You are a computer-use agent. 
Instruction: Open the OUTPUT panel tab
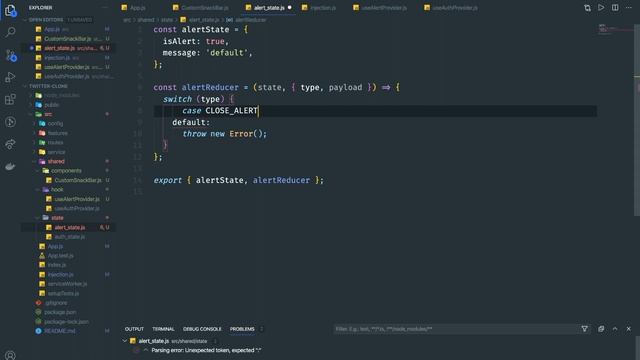pyautogui.click(x=134, y=329)
